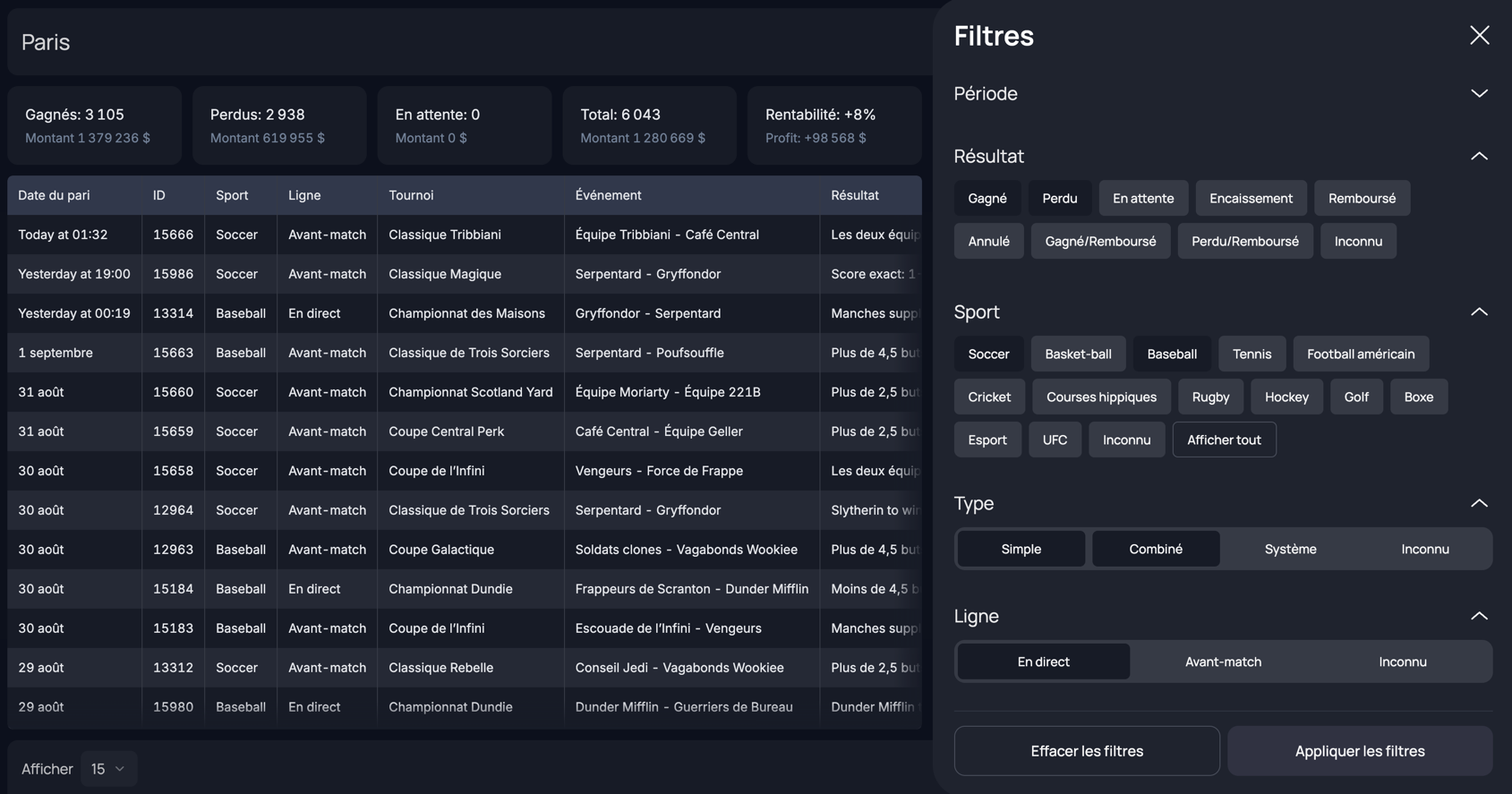Select the Simple bet type

click(x=1021, y=550)
